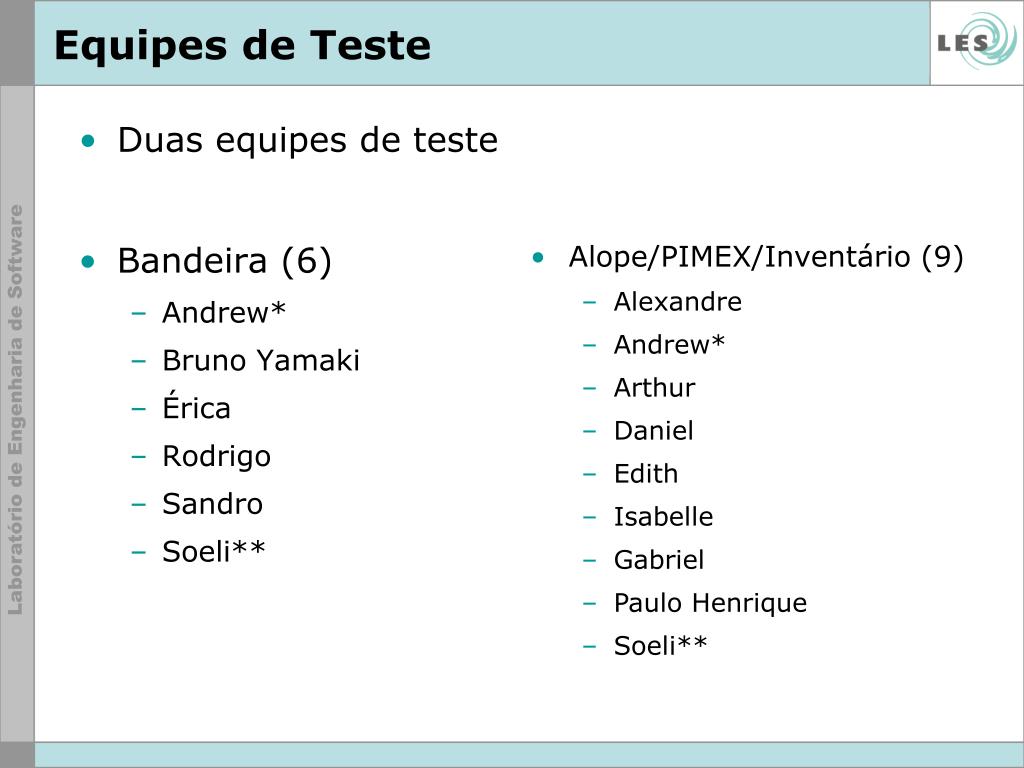This screenshot has height=768, width=1024.
Task: Click the Duas equipes de teste bullet
Action: coord(308,140)
